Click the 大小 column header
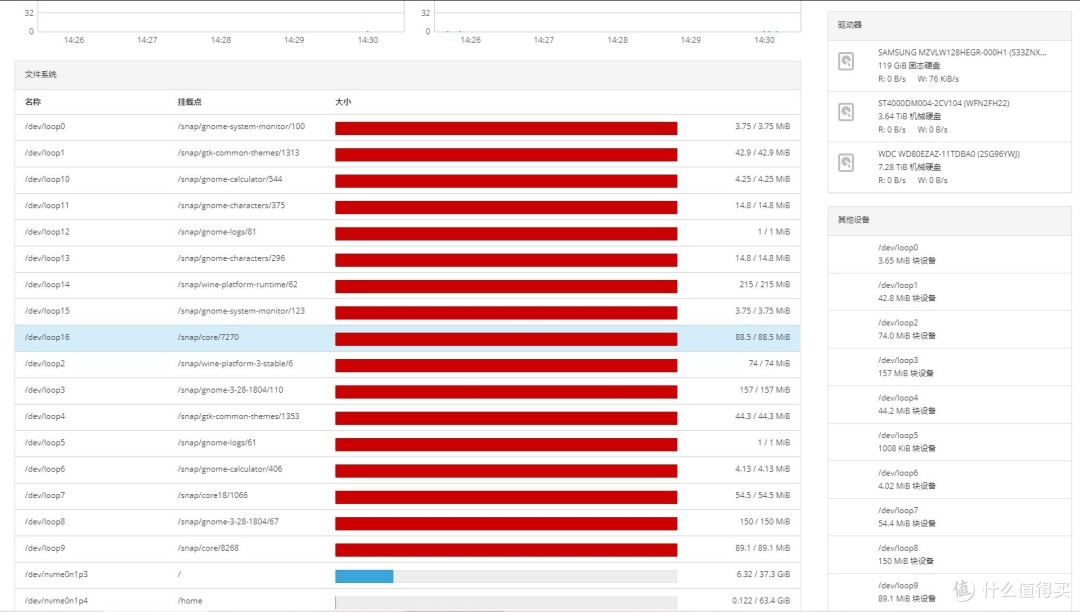This screenshot has width=1080, height=612. [x=343, y=102]
